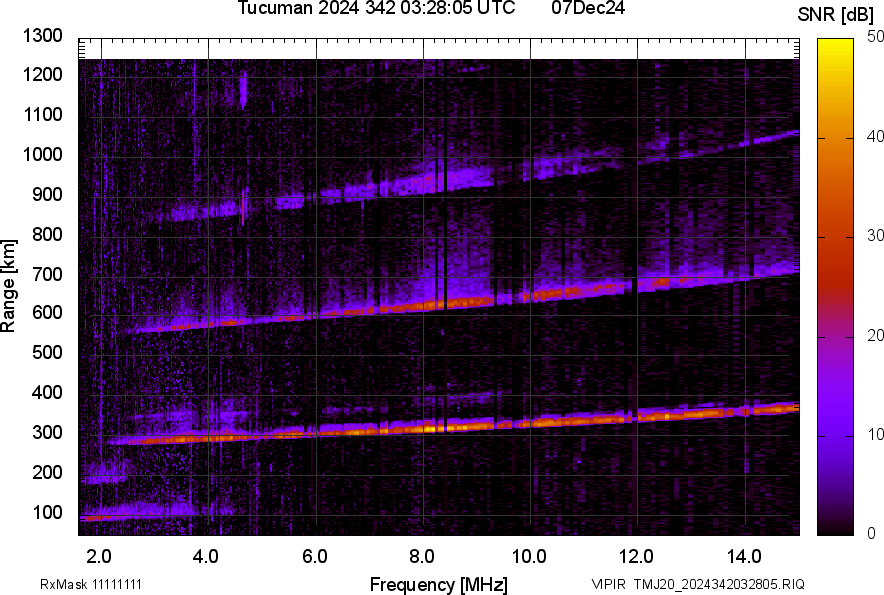The height and width of the screenshot is (595, 884).
Task: Click the colorbar tick label 30
Action: (875, 236)
